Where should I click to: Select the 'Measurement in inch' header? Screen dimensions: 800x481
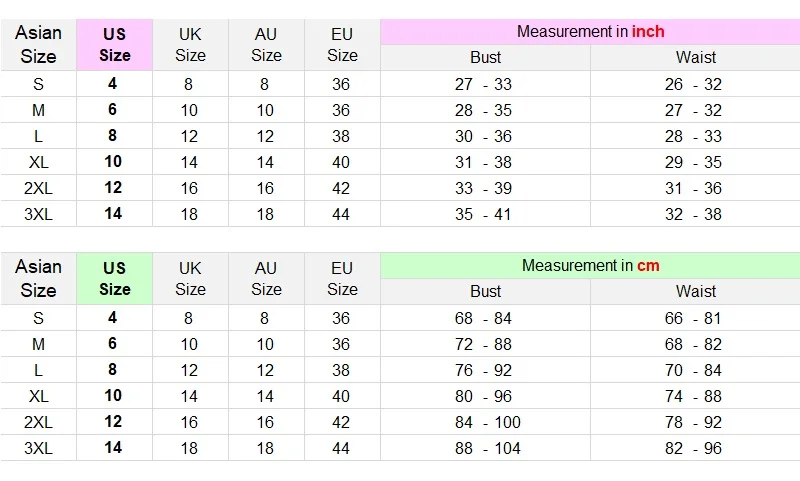point(590,31)
